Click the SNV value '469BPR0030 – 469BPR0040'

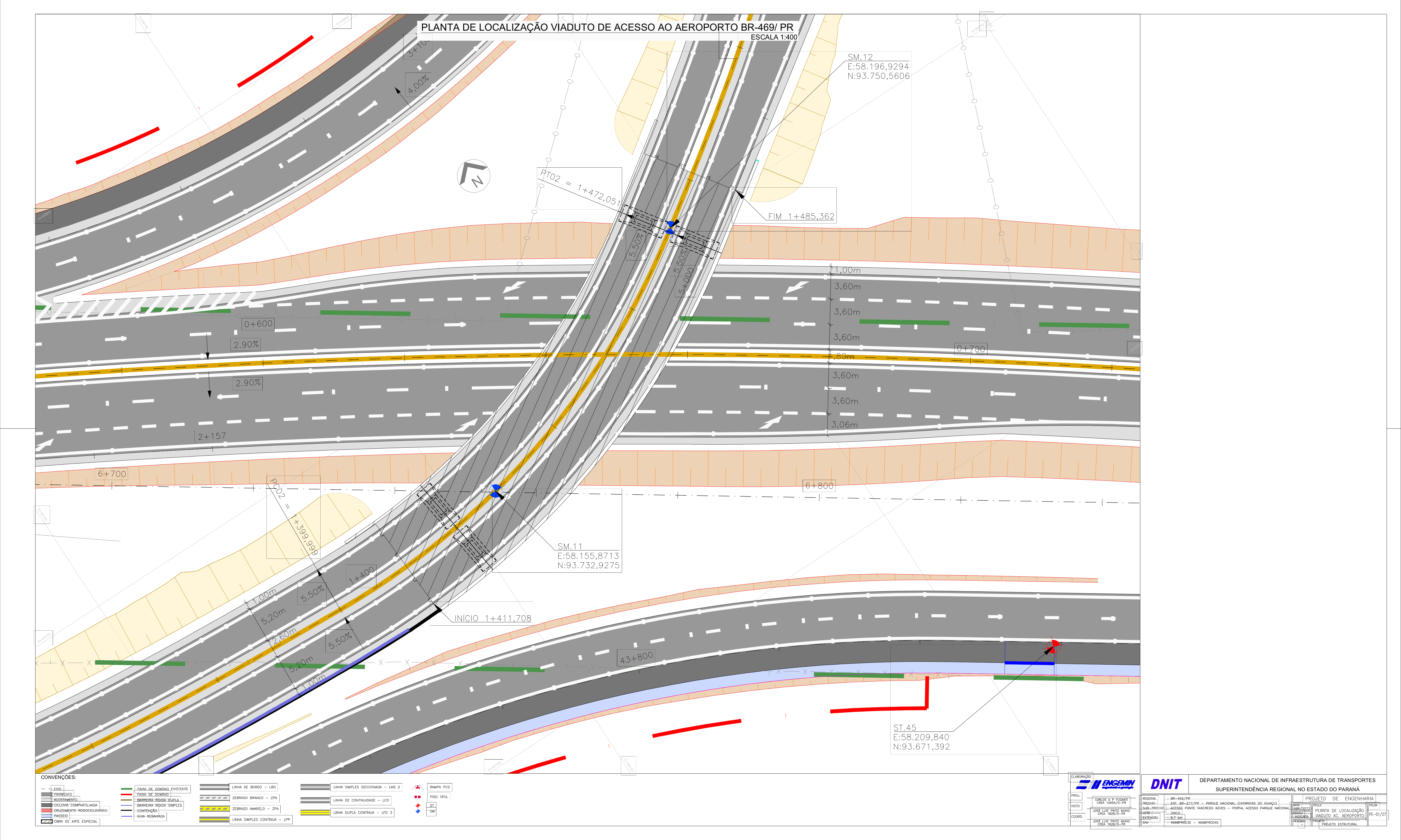click(x=1194, y=823)
